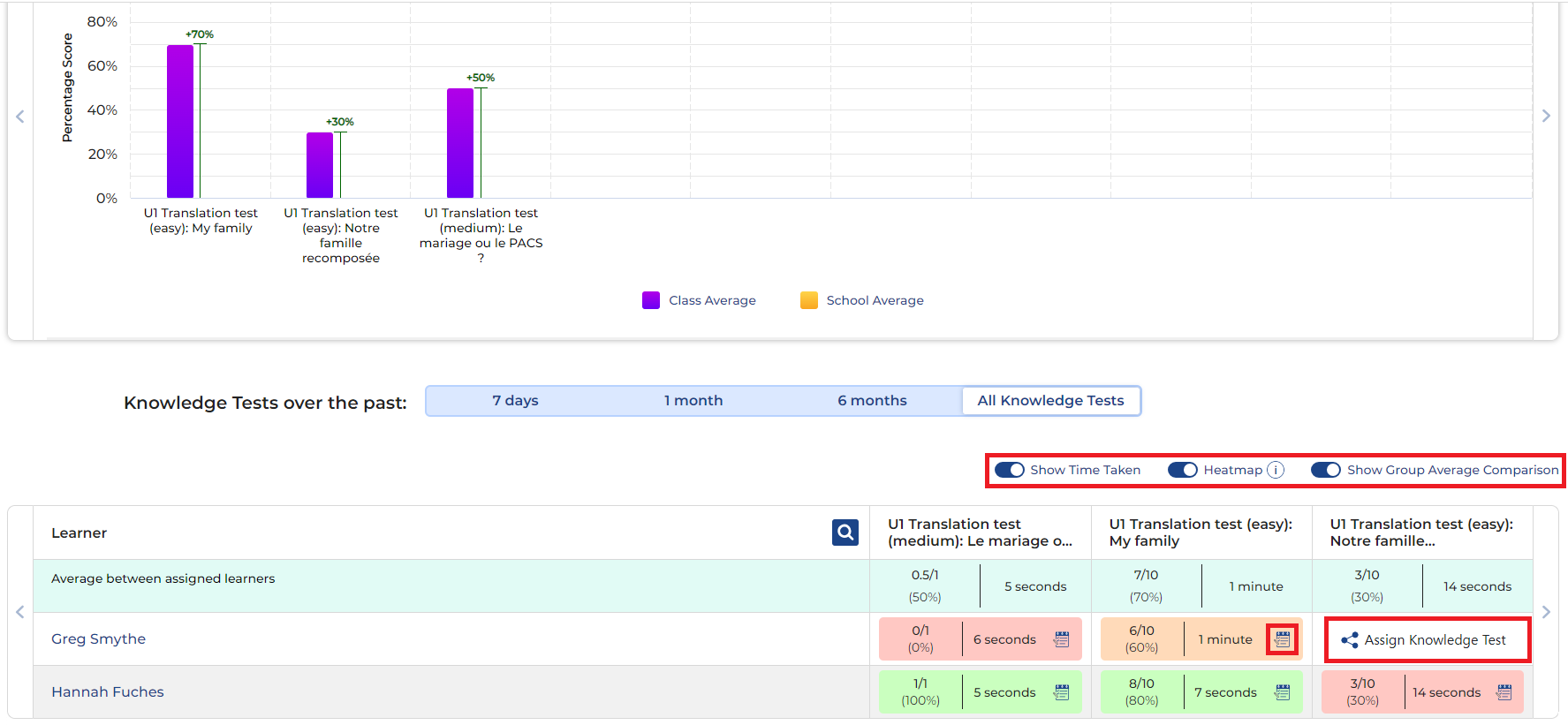The image size is (1568, 725).
Task: Toggle Show Time Taken switch
Action: (x=1009, y=470)
